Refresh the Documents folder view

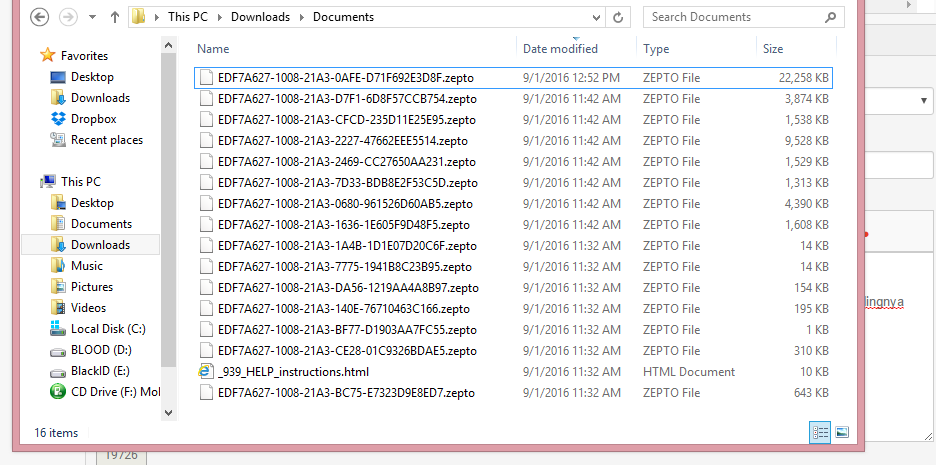pyautogui.click(x=618, y=17)
